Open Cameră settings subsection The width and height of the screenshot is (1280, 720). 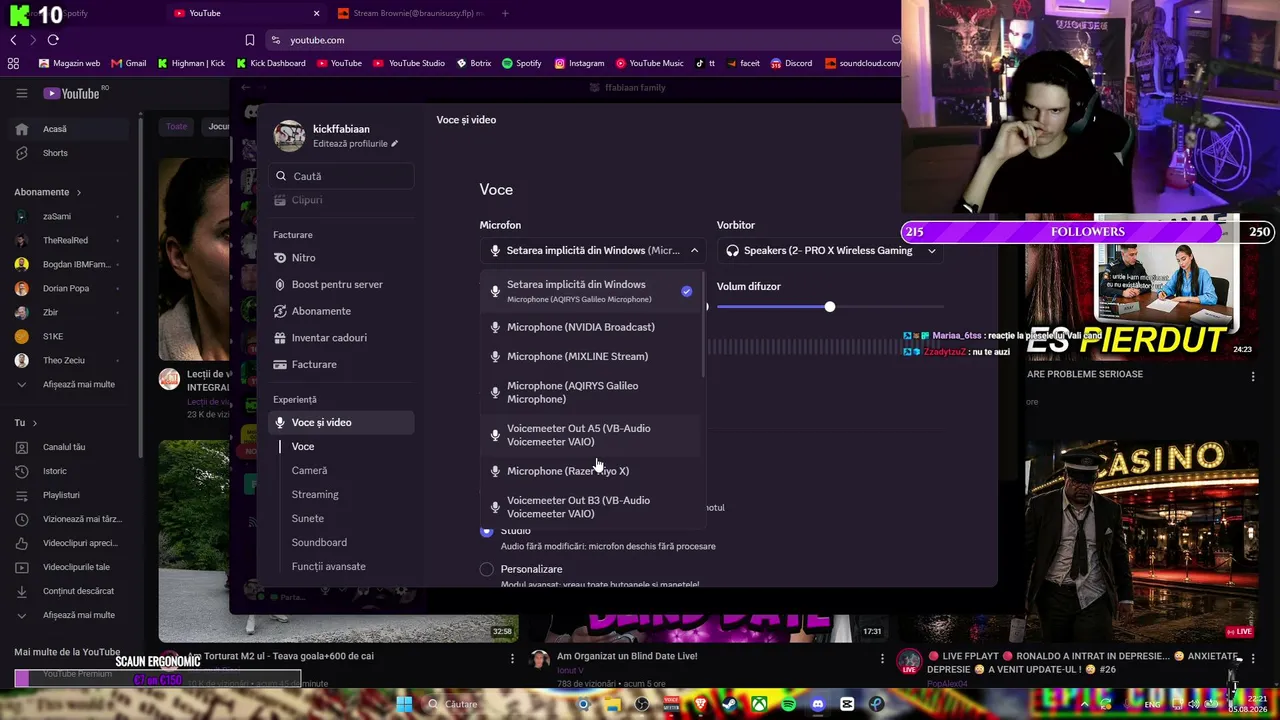click(x=309, y=470)
